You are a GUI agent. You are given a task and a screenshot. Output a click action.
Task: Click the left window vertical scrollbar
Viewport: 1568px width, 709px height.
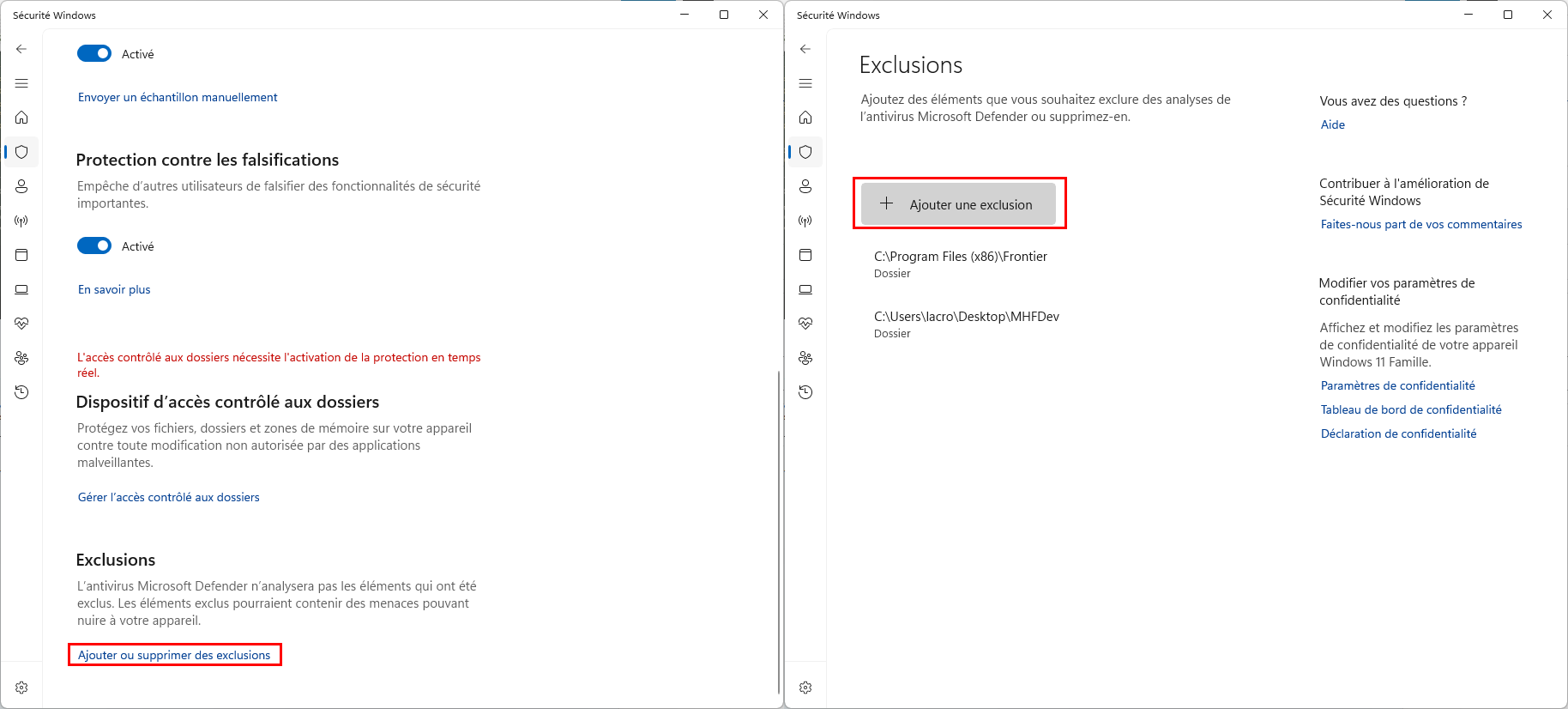click(x=778, y=532)
